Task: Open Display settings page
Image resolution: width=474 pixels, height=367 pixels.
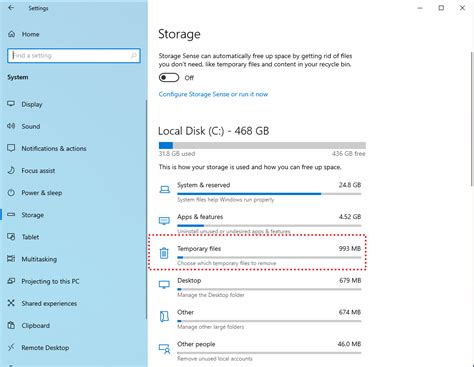Action: (74, 104)
